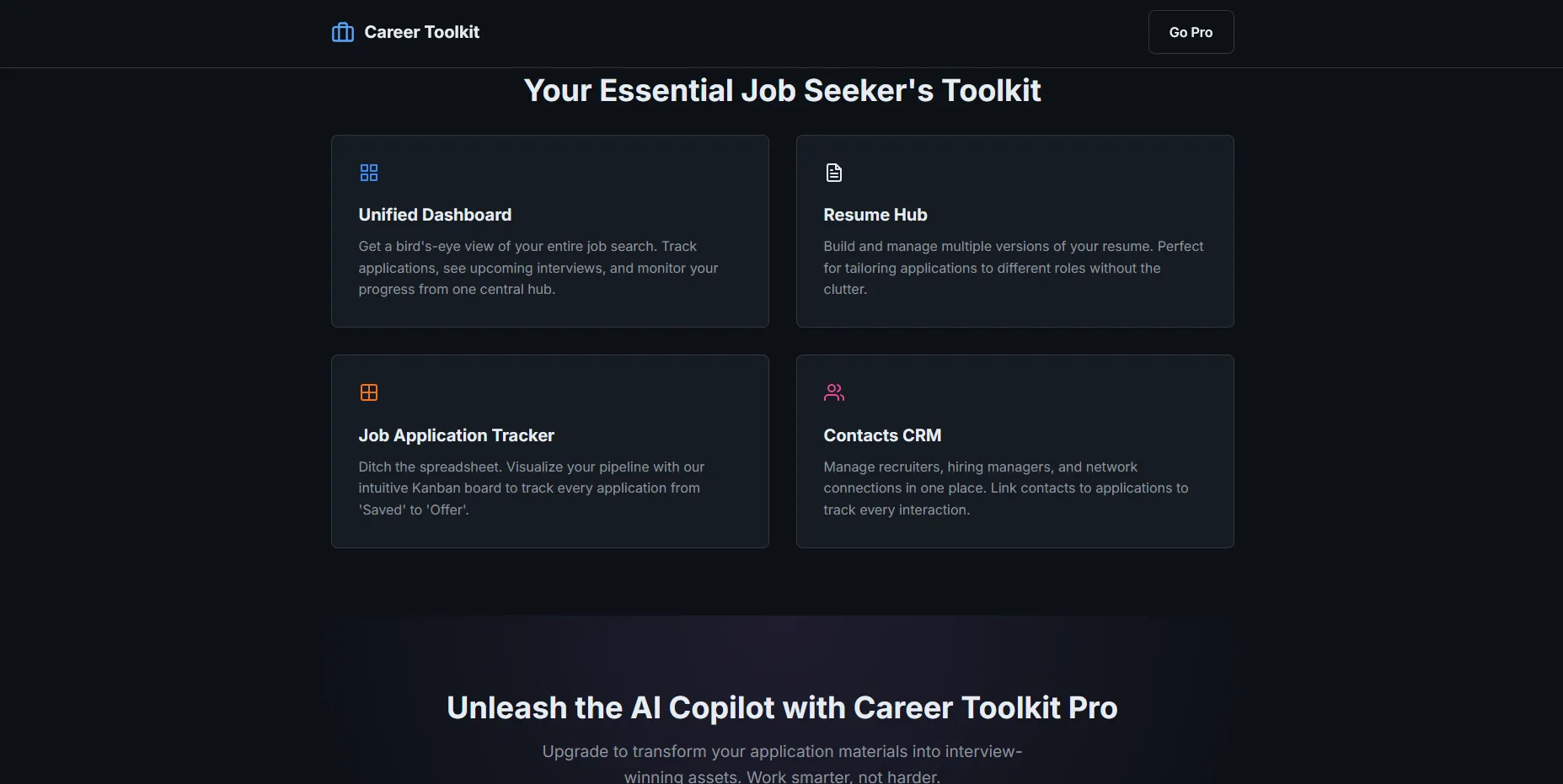
Task: Click the Contacts CRM heading
Action: coord(881,435)
